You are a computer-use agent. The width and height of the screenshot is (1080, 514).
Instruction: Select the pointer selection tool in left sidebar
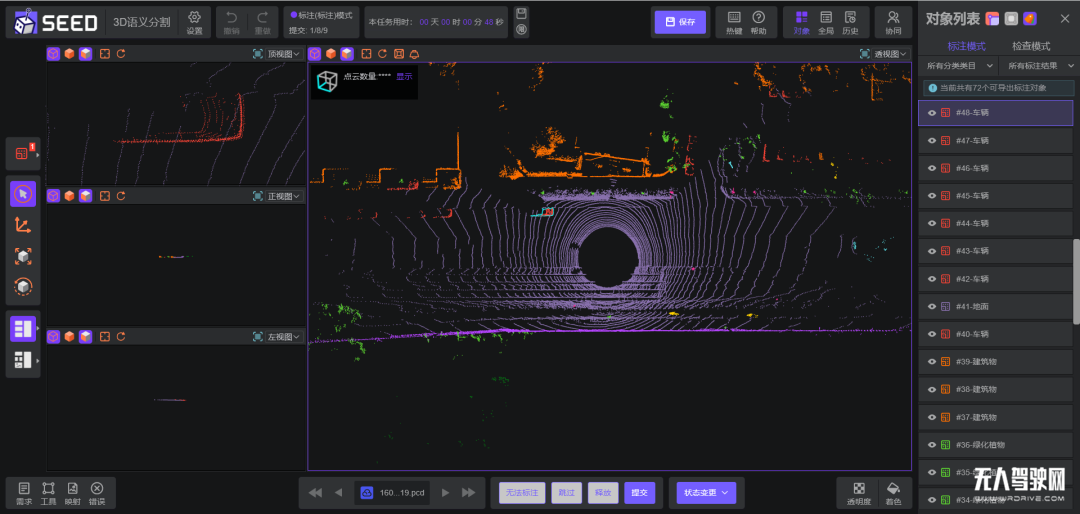(23, 194)
